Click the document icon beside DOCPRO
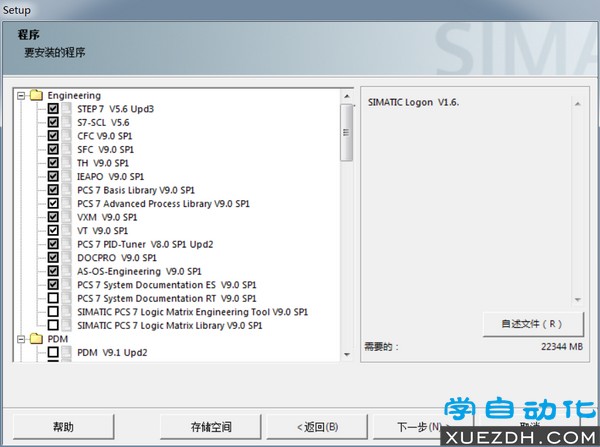 pos(67,258)
